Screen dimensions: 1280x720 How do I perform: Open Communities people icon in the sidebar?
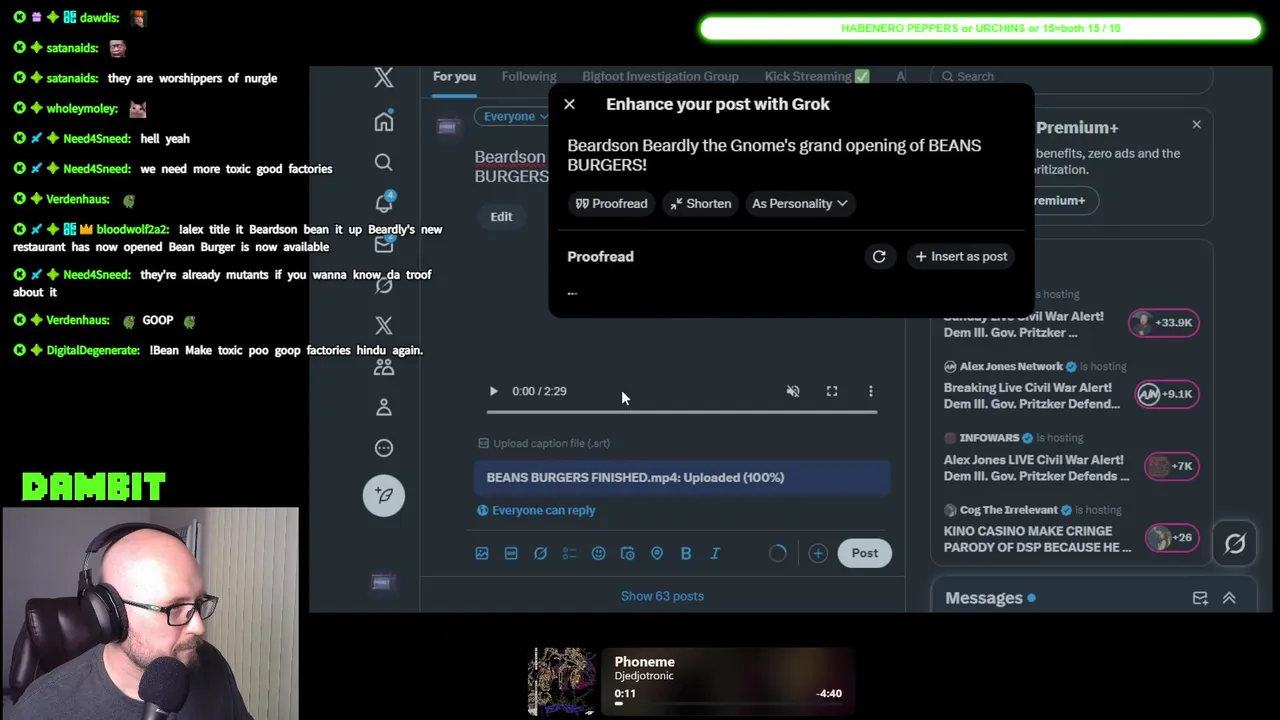(384, 367)
